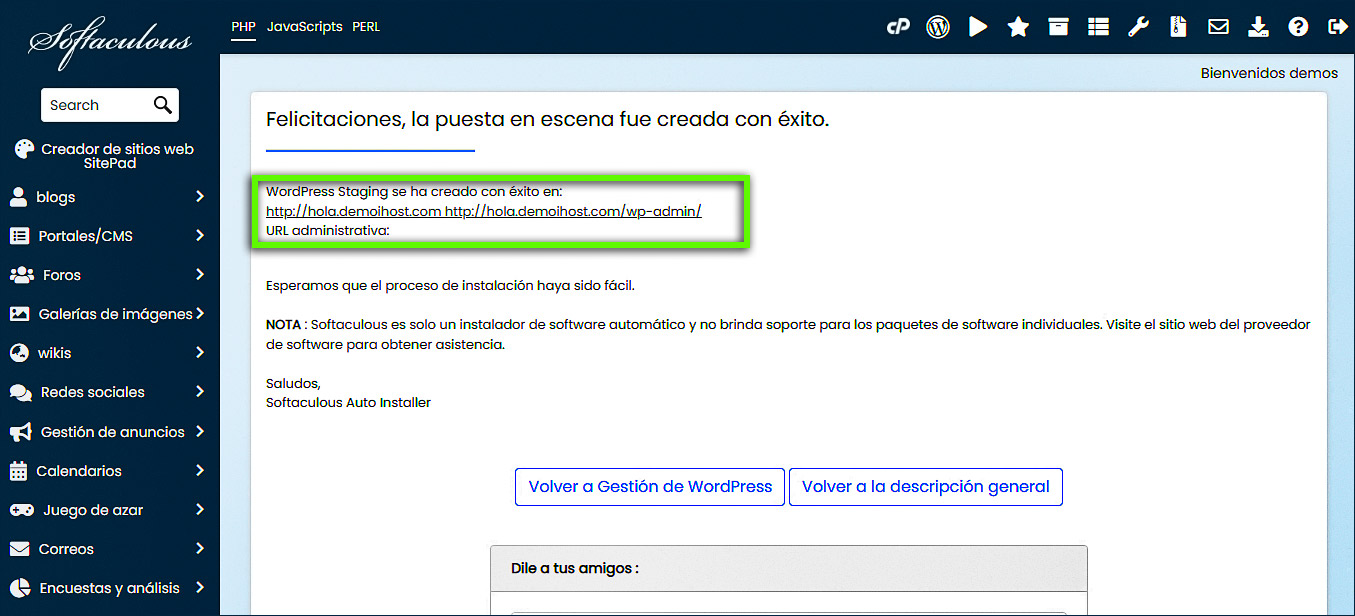
Task: Click the WordPress icon in the toolbar
Action: 937,26
